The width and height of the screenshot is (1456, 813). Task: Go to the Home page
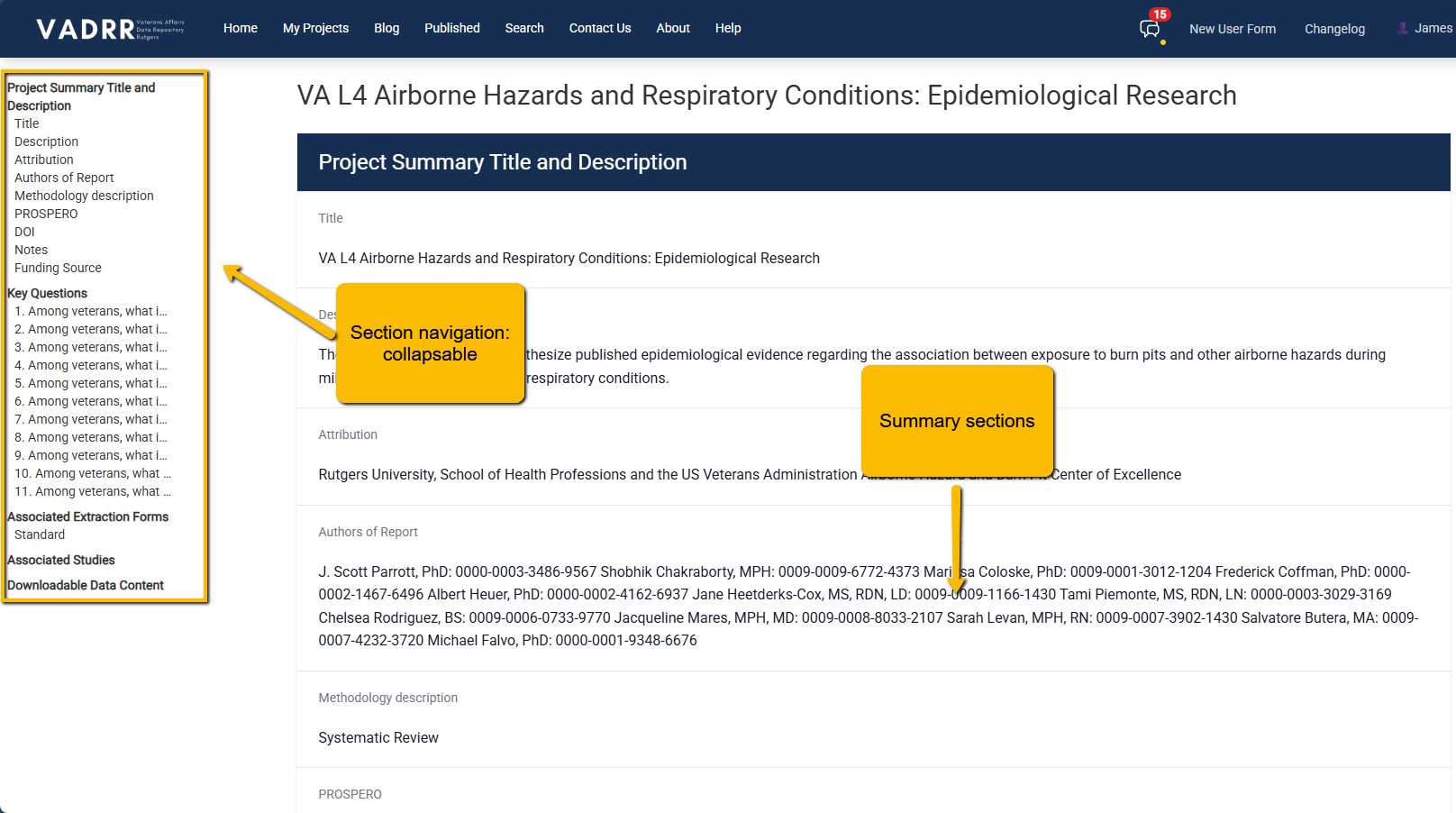pos(241,28)
